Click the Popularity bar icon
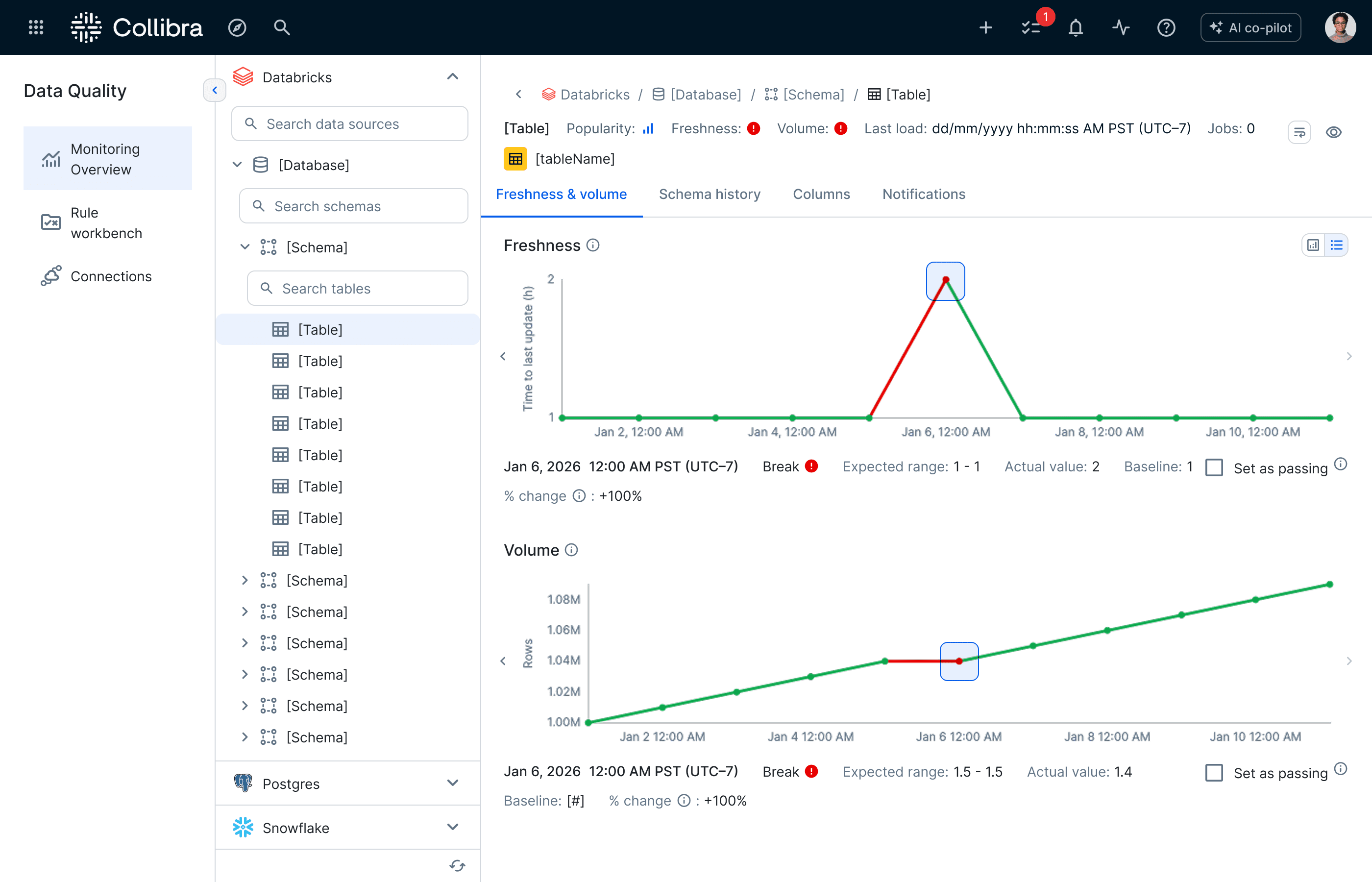Screen dimensions: 1372x882 648,129
